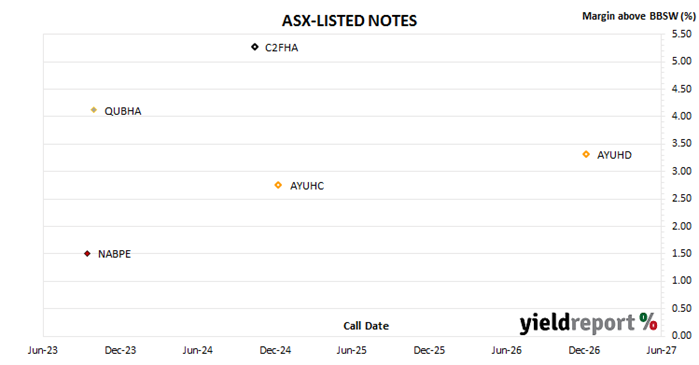Viewport: 699px width, 365px height.
Task: Click the 0.00 y-axis value label
Action: (682, 335)
